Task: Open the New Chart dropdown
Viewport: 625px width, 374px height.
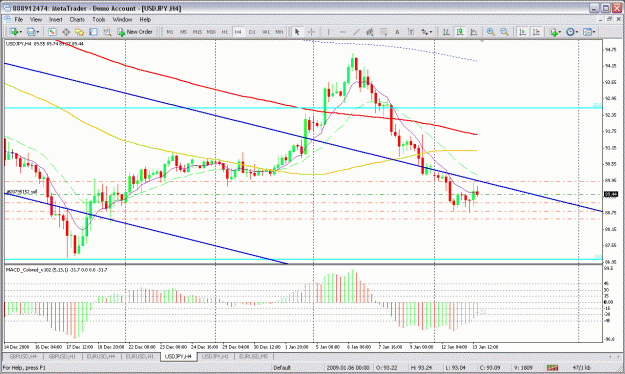Action: [x=16, y=32]
